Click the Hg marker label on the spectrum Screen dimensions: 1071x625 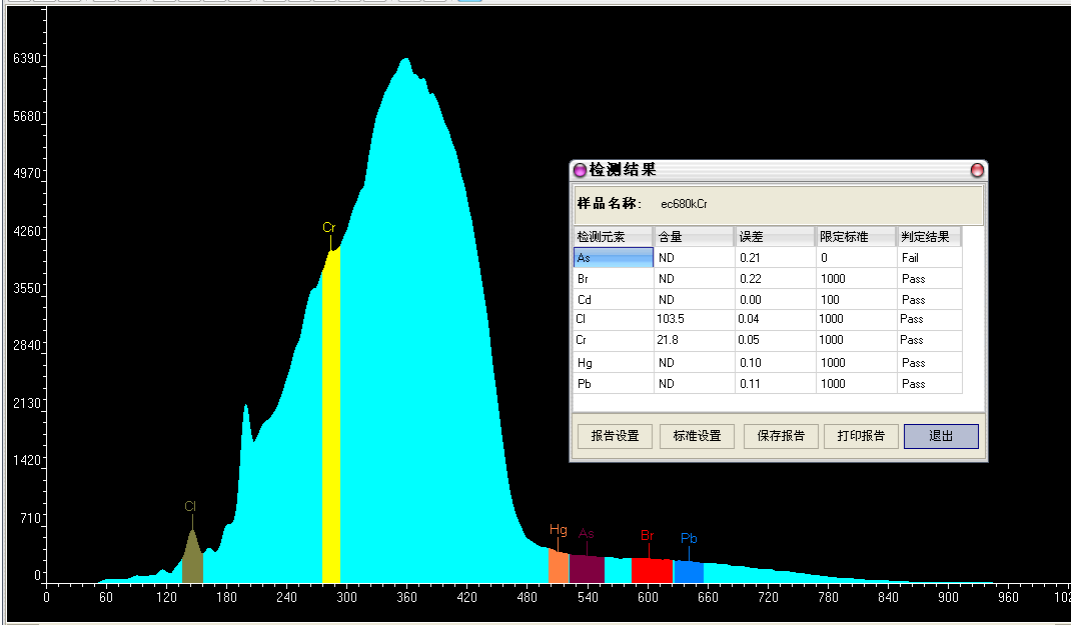(x=558, y=529)
